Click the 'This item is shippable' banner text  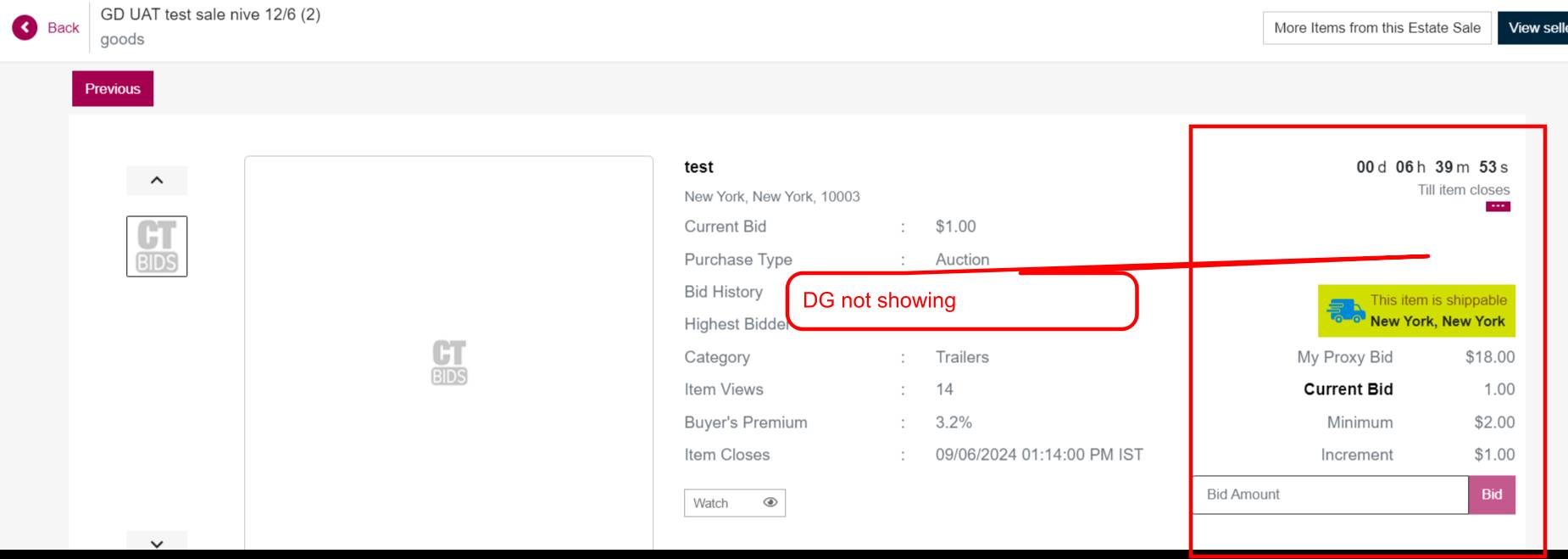[x=1438, y=300]
